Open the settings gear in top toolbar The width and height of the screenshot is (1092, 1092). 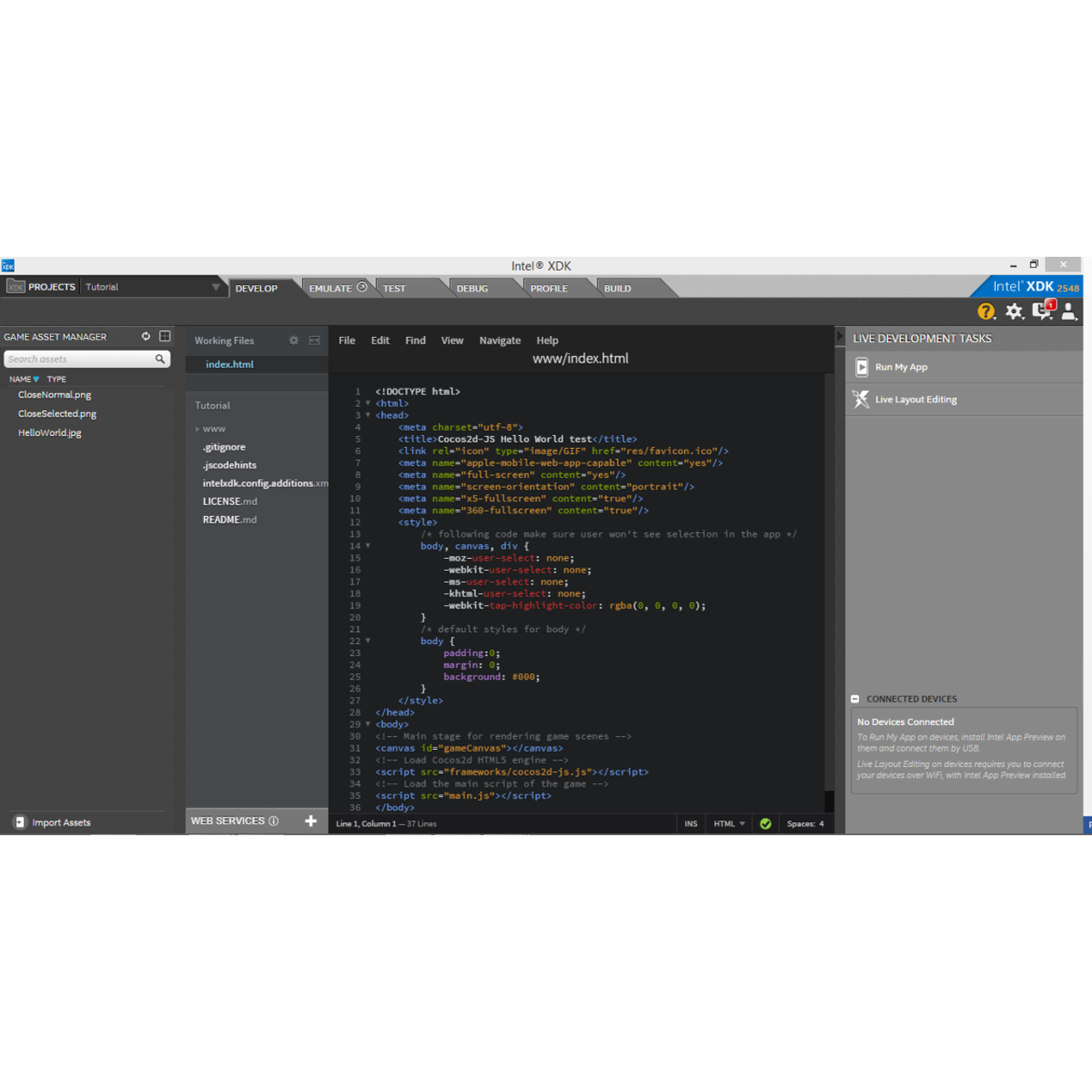[1014, 311]
